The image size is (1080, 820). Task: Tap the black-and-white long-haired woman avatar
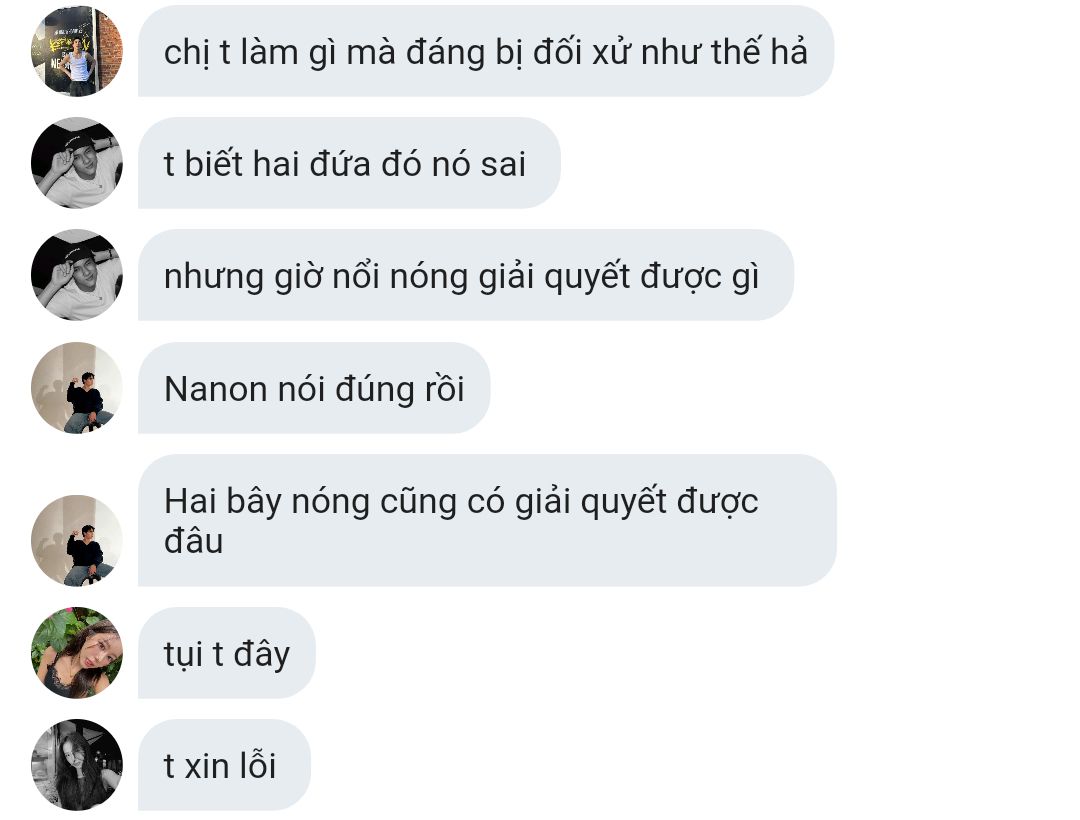[x=76, y=765]
